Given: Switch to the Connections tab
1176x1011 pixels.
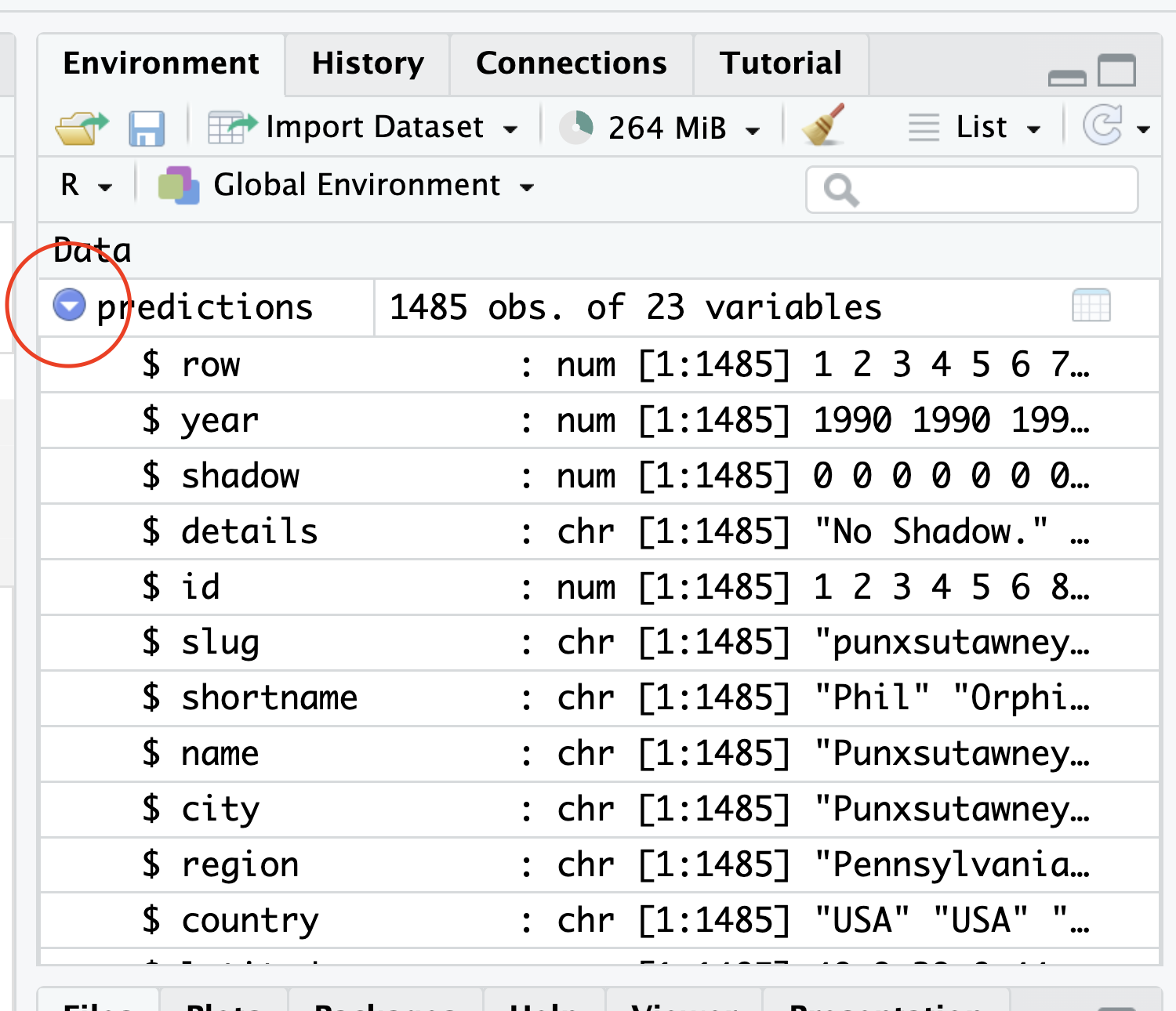Looking at the screenshot, I should pyautogui.click(x=572, y=63).
